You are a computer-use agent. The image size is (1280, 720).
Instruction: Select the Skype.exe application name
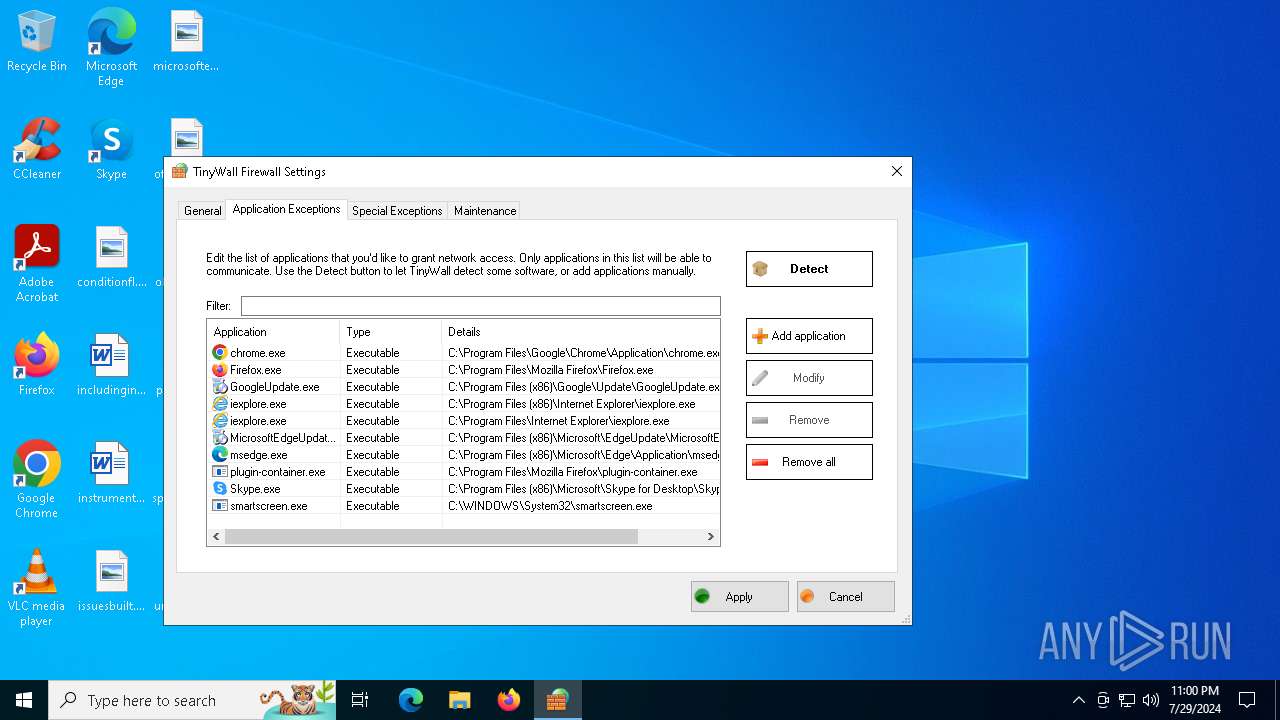click(x=255, y=489)
